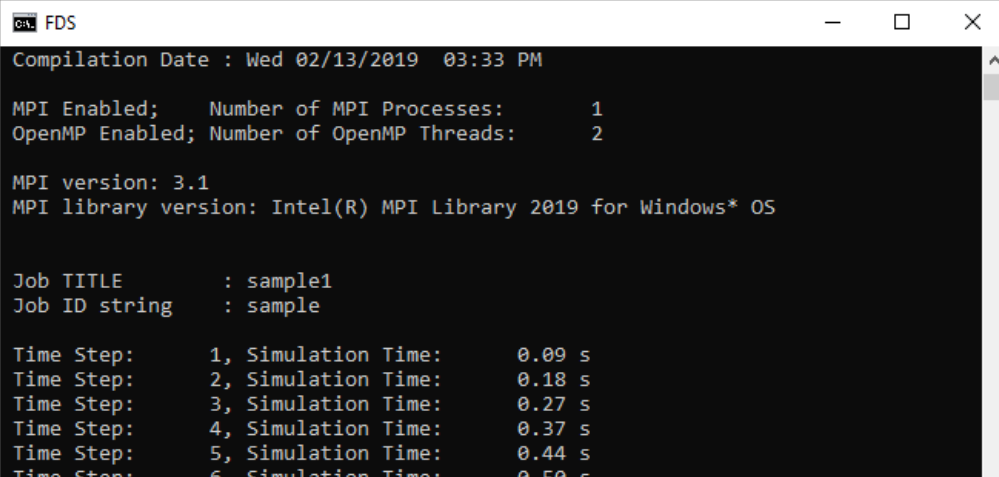999x477 pixels.
Task: Click the Time Step 3 output line
Action: 301,404
